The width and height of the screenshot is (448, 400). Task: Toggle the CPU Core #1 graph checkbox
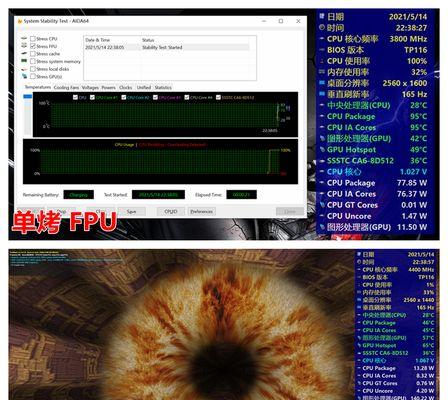pos(92,97)
